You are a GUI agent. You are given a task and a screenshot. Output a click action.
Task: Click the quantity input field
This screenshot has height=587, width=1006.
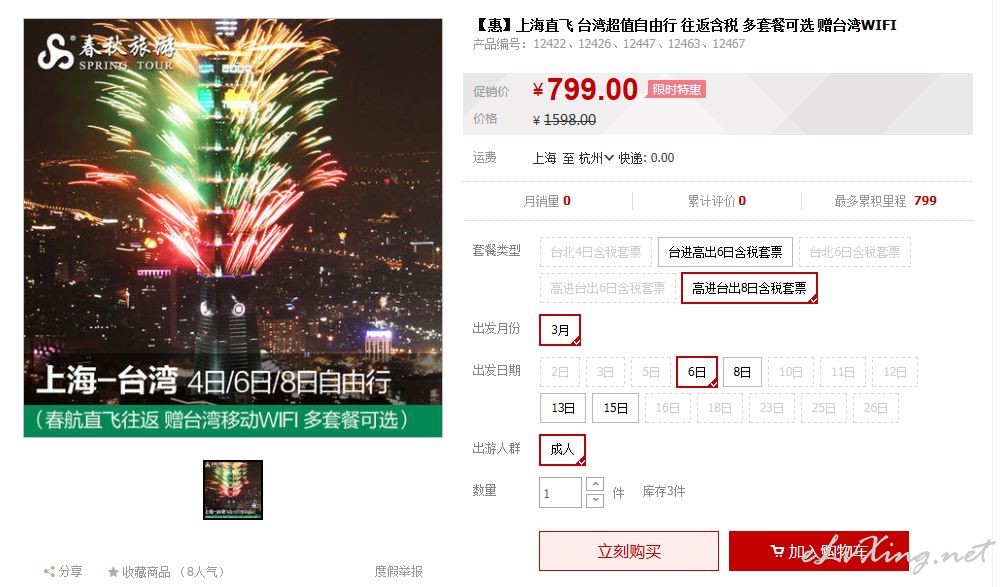560,493
